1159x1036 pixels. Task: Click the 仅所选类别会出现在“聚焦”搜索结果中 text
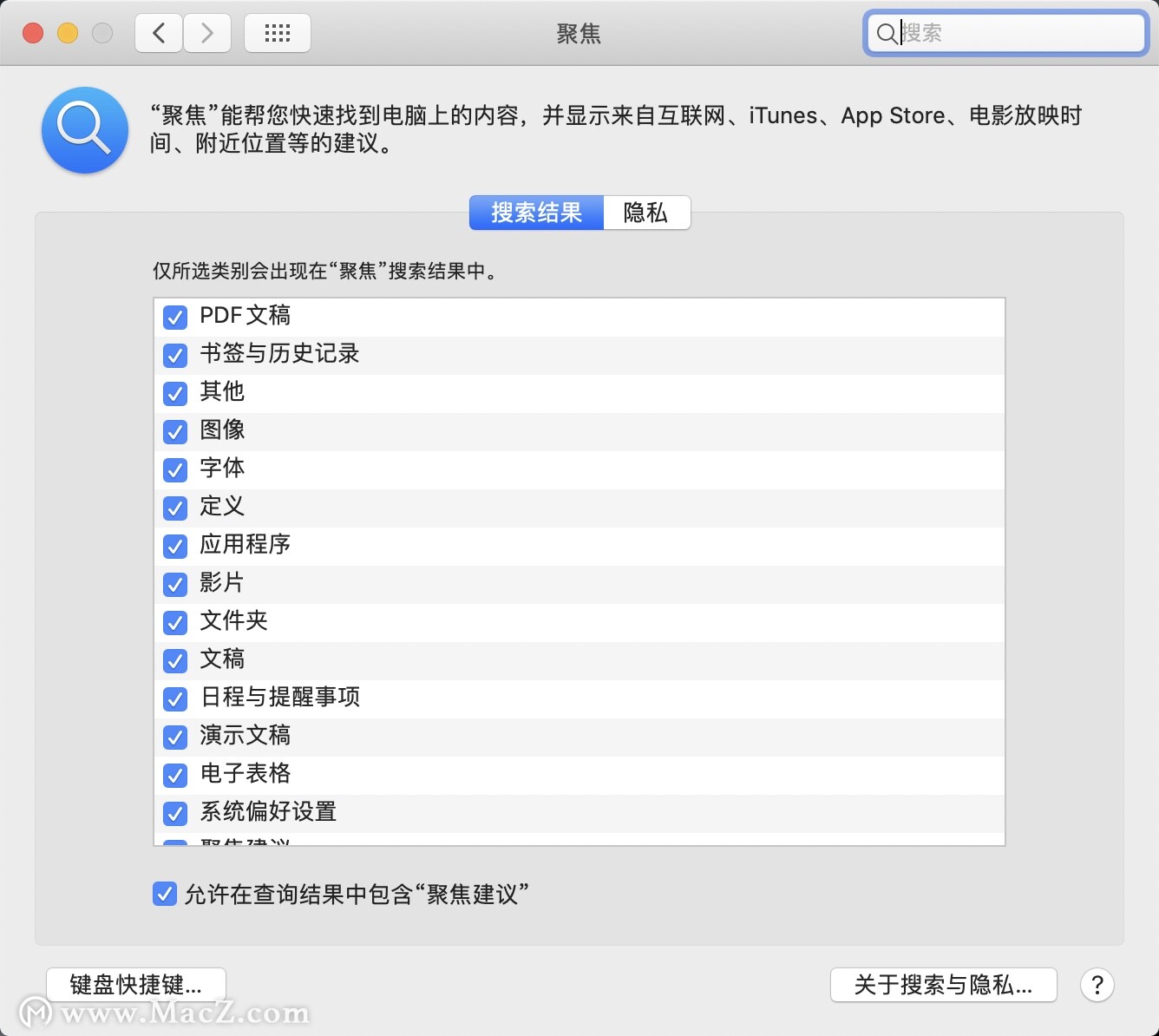325,272
